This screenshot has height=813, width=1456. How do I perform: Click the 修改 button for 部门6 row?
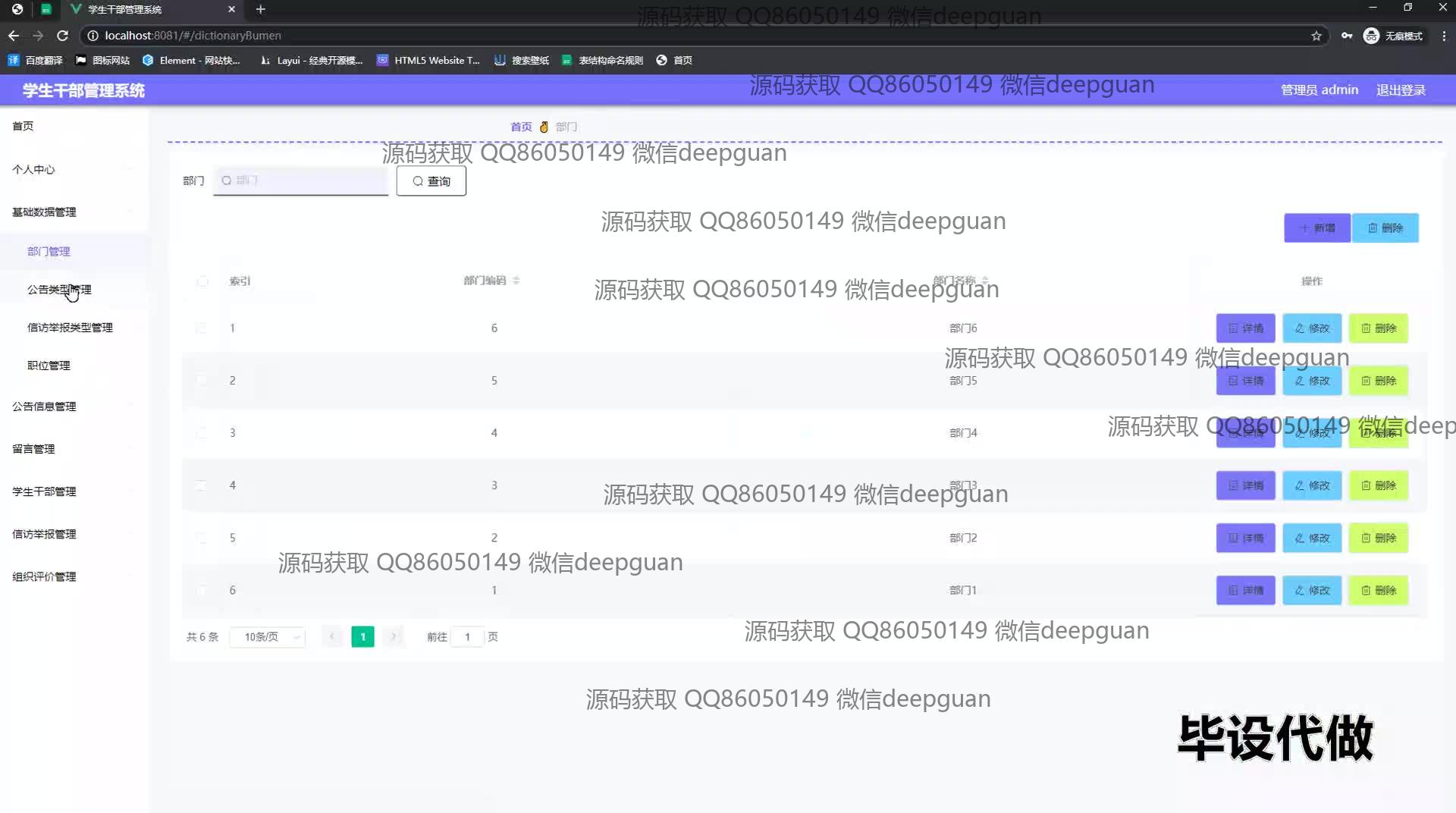pos(1312,328)
